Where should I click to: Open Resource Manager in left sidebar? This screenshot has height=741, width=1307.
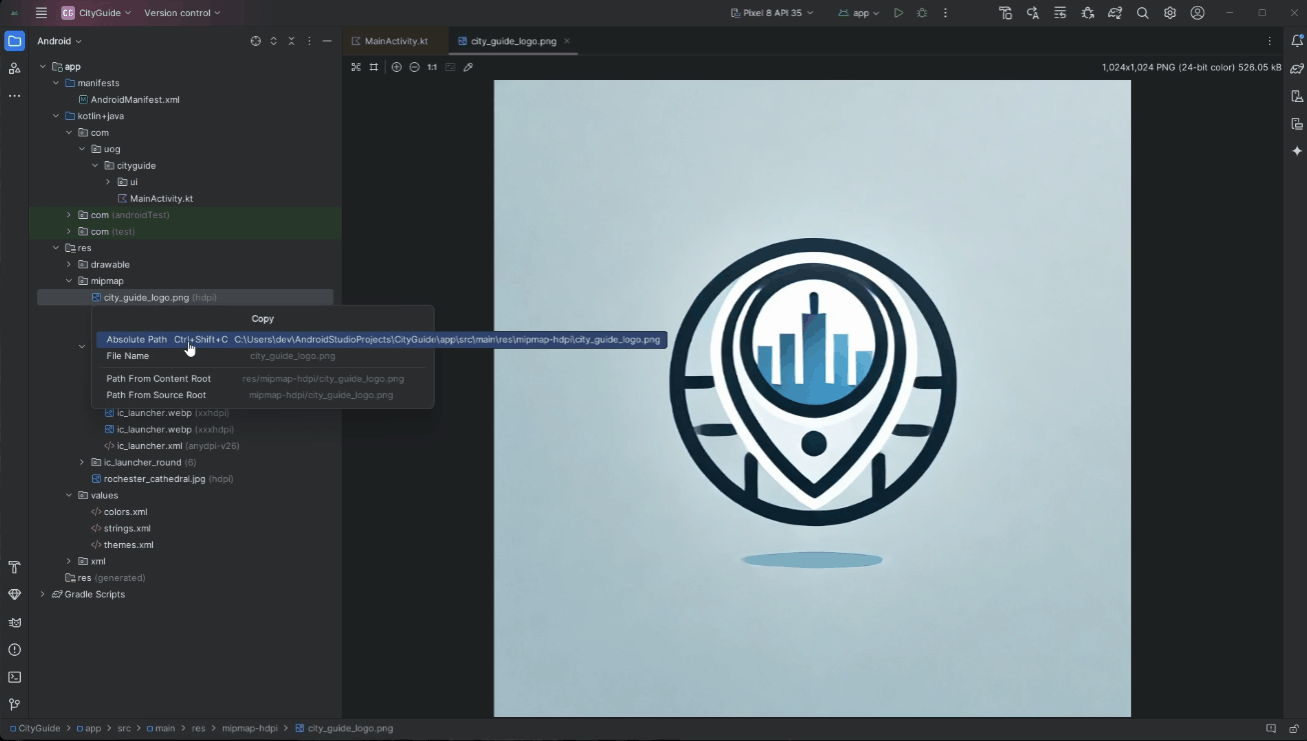tap(14, 68)
